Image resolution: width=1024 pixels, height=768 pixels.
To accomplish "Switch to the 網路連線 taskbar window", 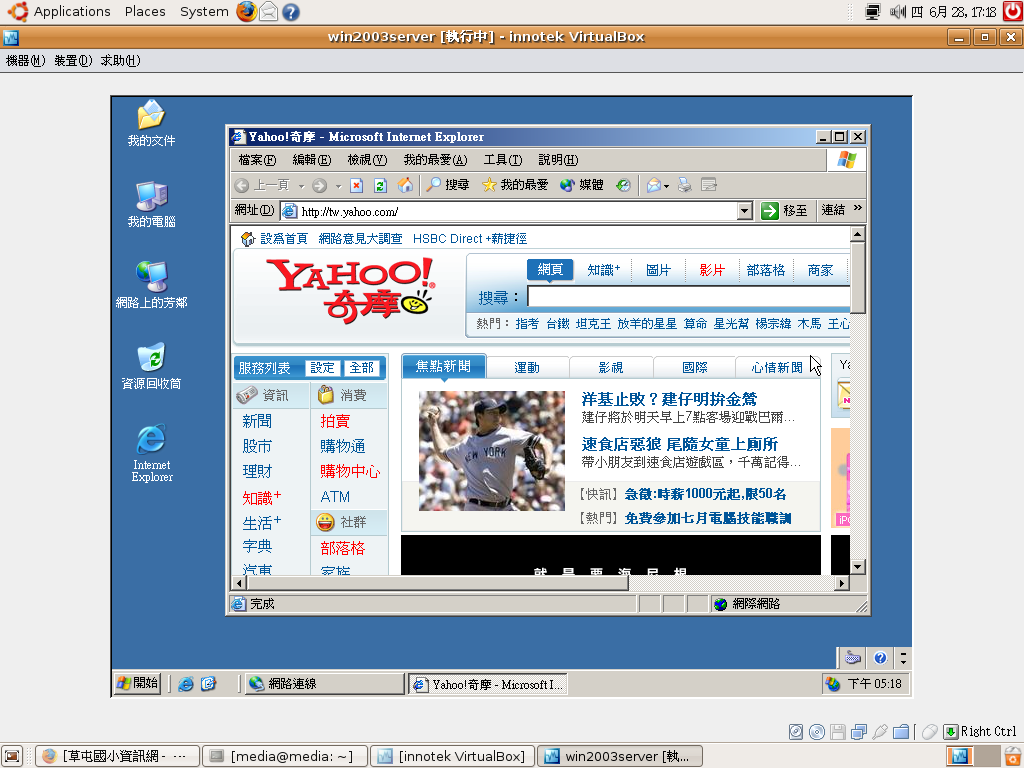I will pos(325,684).
